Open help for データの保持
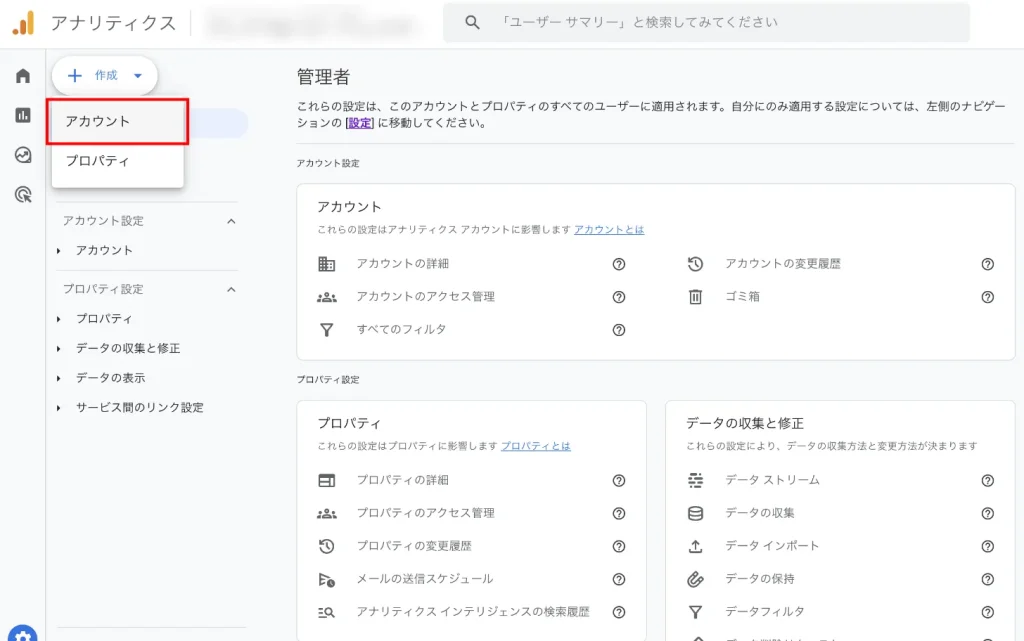1024x641 pixels. click(987, 580)
